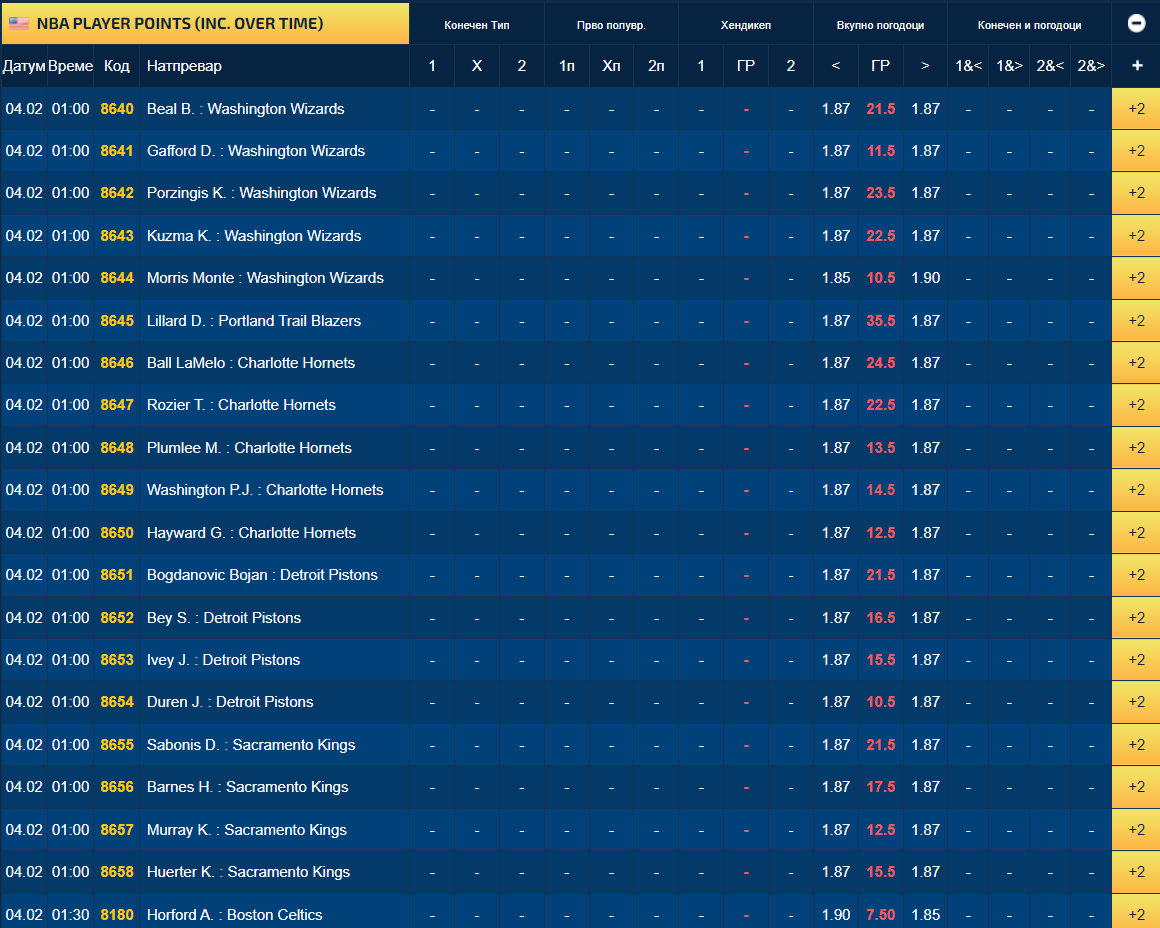Pick under 1.87 odds for Barnes H.
The image size is (1160, 928).
click(836, 787)
